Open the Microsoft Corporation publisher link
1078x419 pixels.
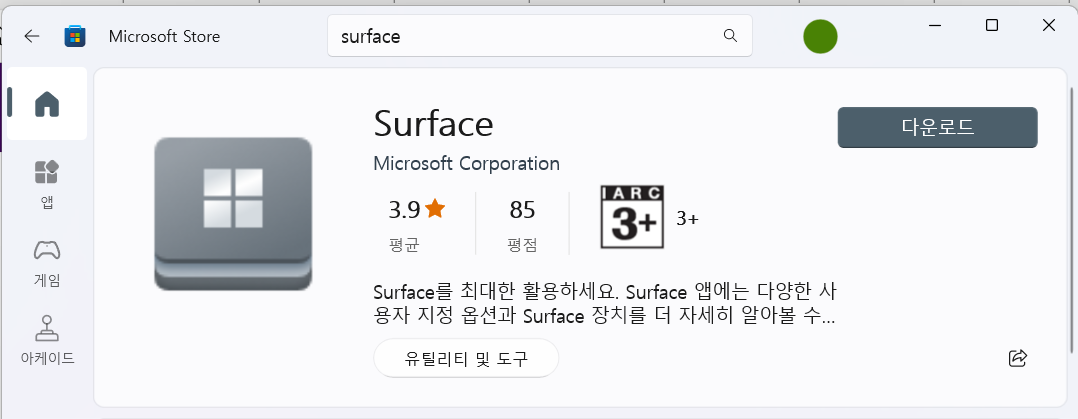tap(466, 164)
